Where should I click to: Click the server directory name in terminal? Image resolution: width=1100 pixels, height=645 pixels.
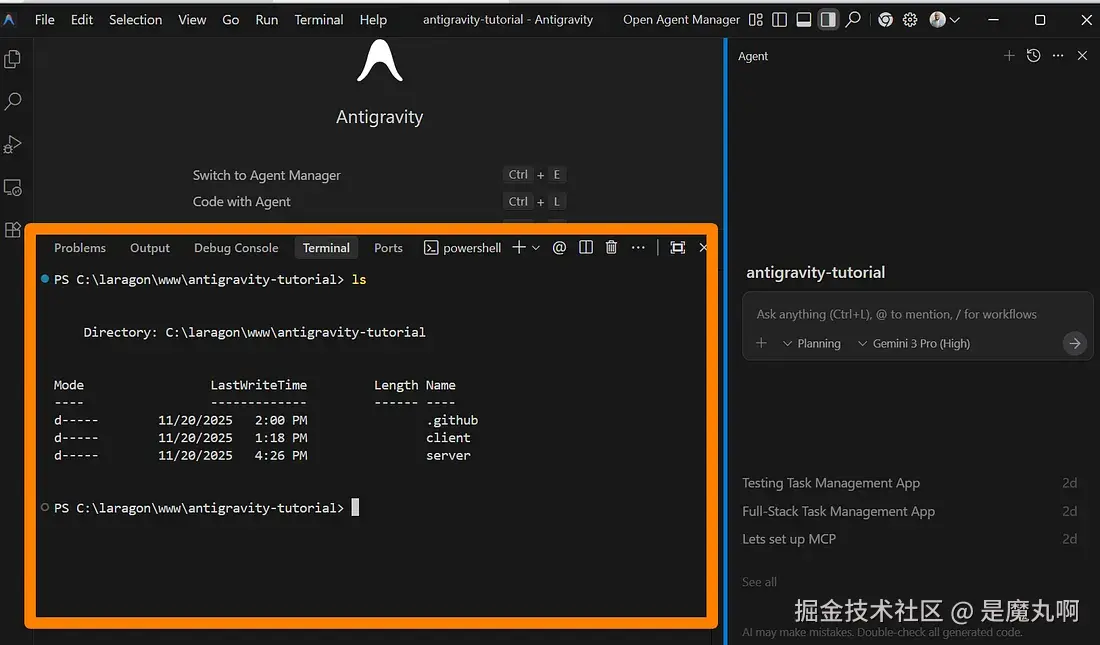(x=448, y=455)
